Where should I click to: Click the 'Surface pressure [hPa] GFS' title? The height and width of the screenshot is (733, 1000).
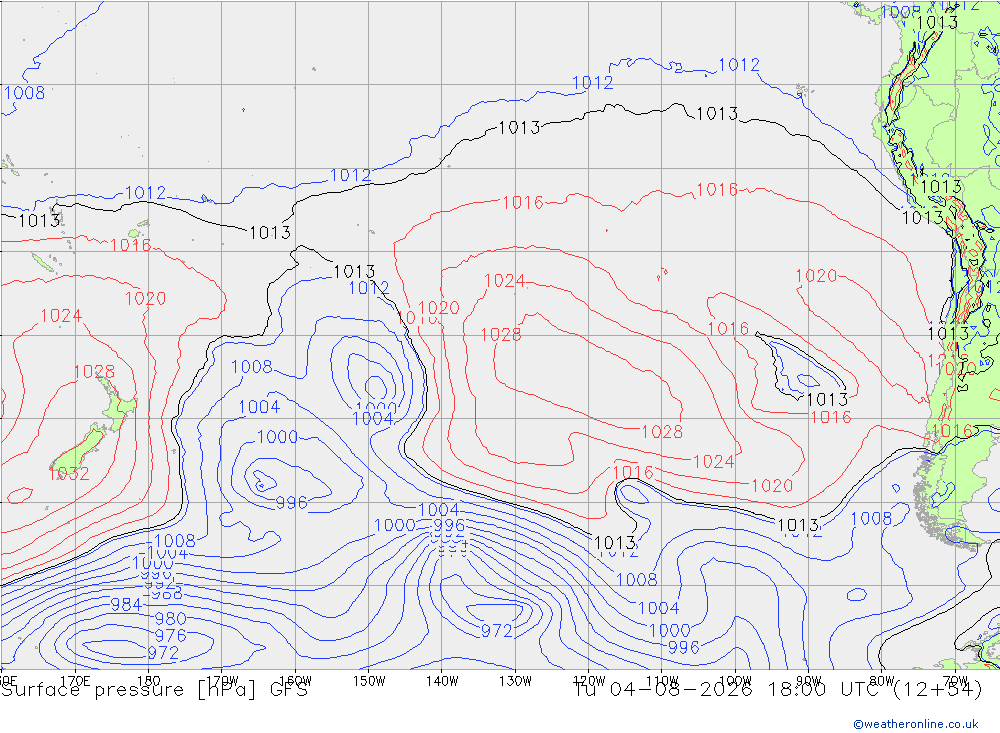click(x=154, y=690)
